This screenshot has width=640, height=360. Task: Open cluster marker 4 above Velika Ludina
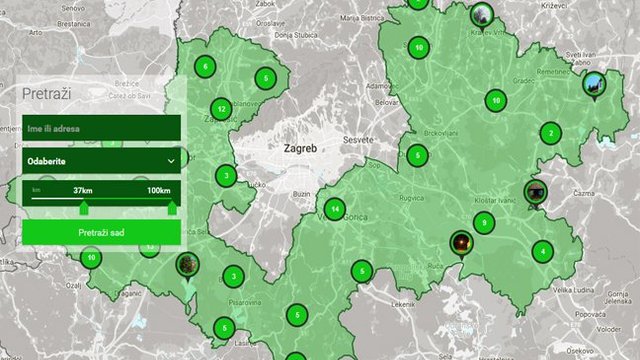click(543, 251)
